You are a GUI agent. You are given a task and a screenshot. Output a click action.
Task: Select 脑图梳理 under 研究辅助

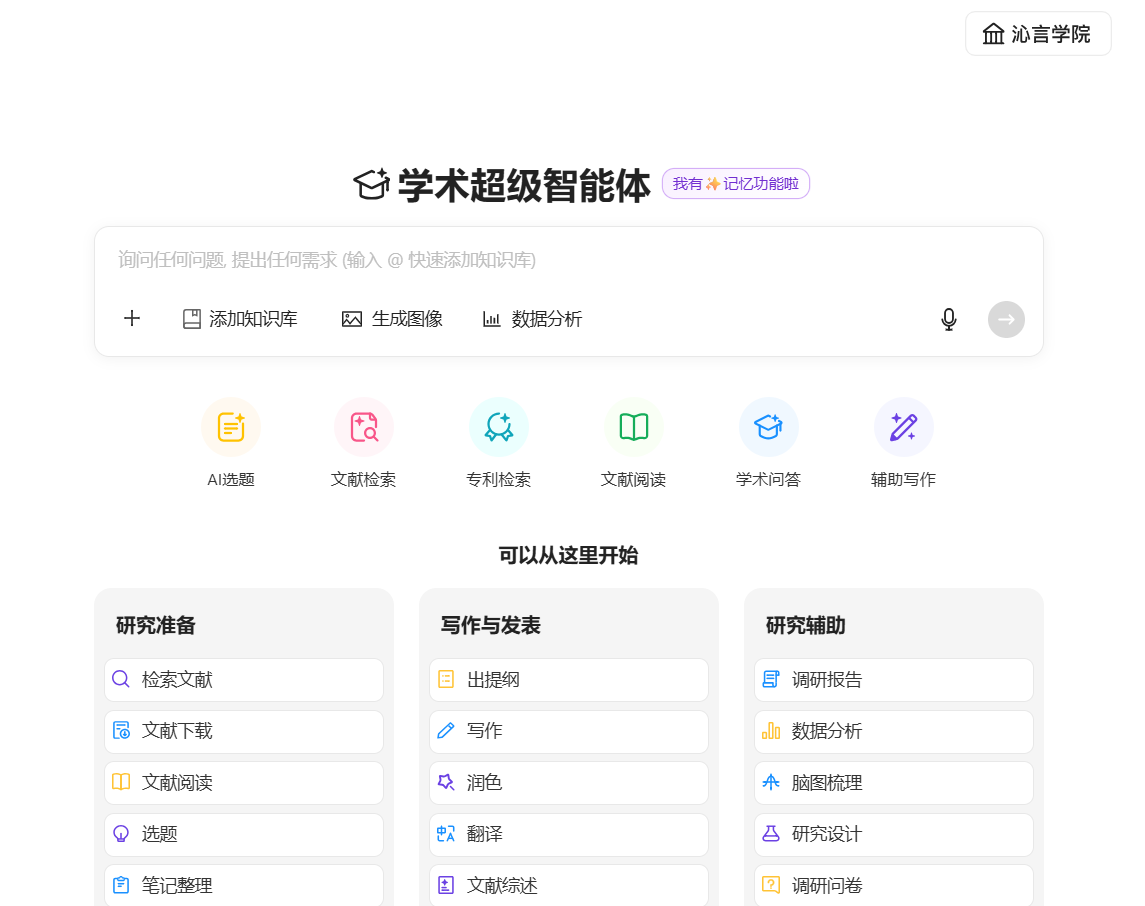coord(894,783)
